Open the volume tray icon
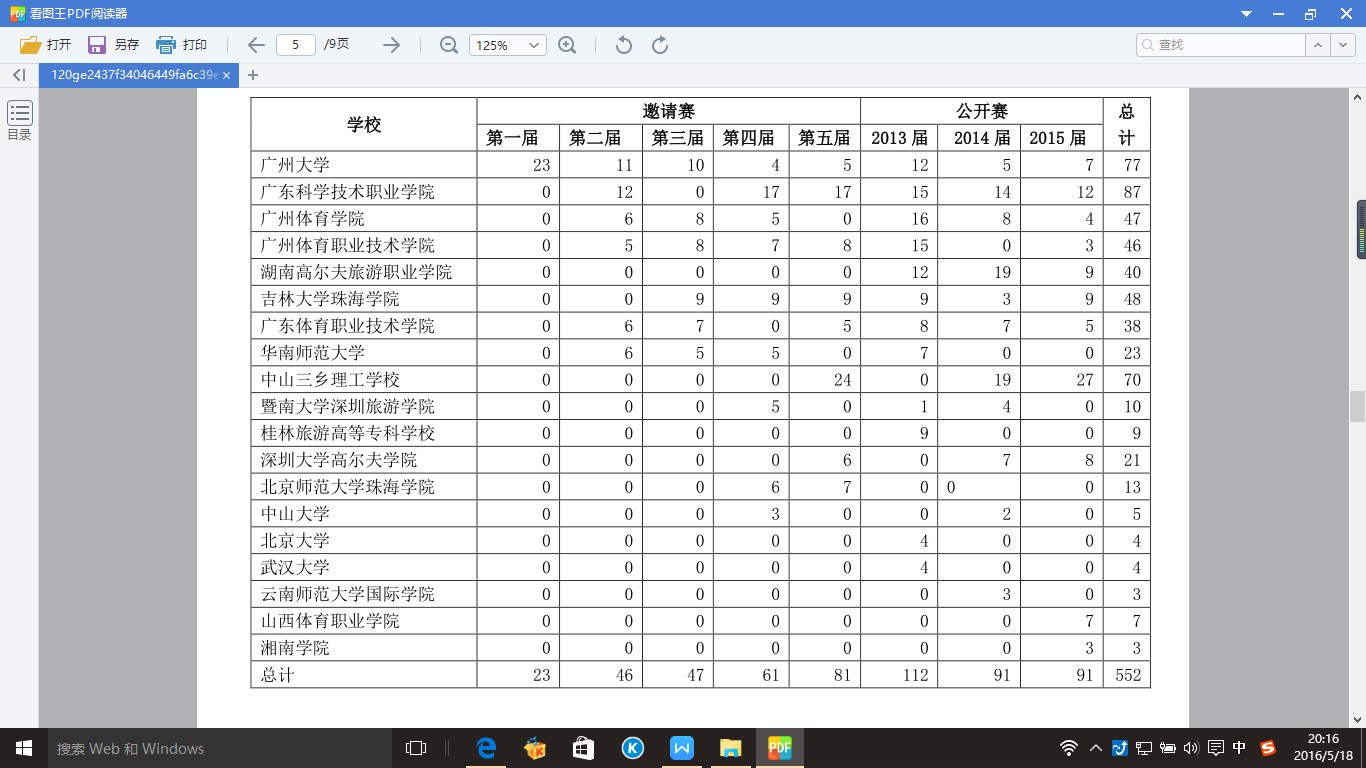Viewport: 1366px width, 768px height. tap(1190, 748)
